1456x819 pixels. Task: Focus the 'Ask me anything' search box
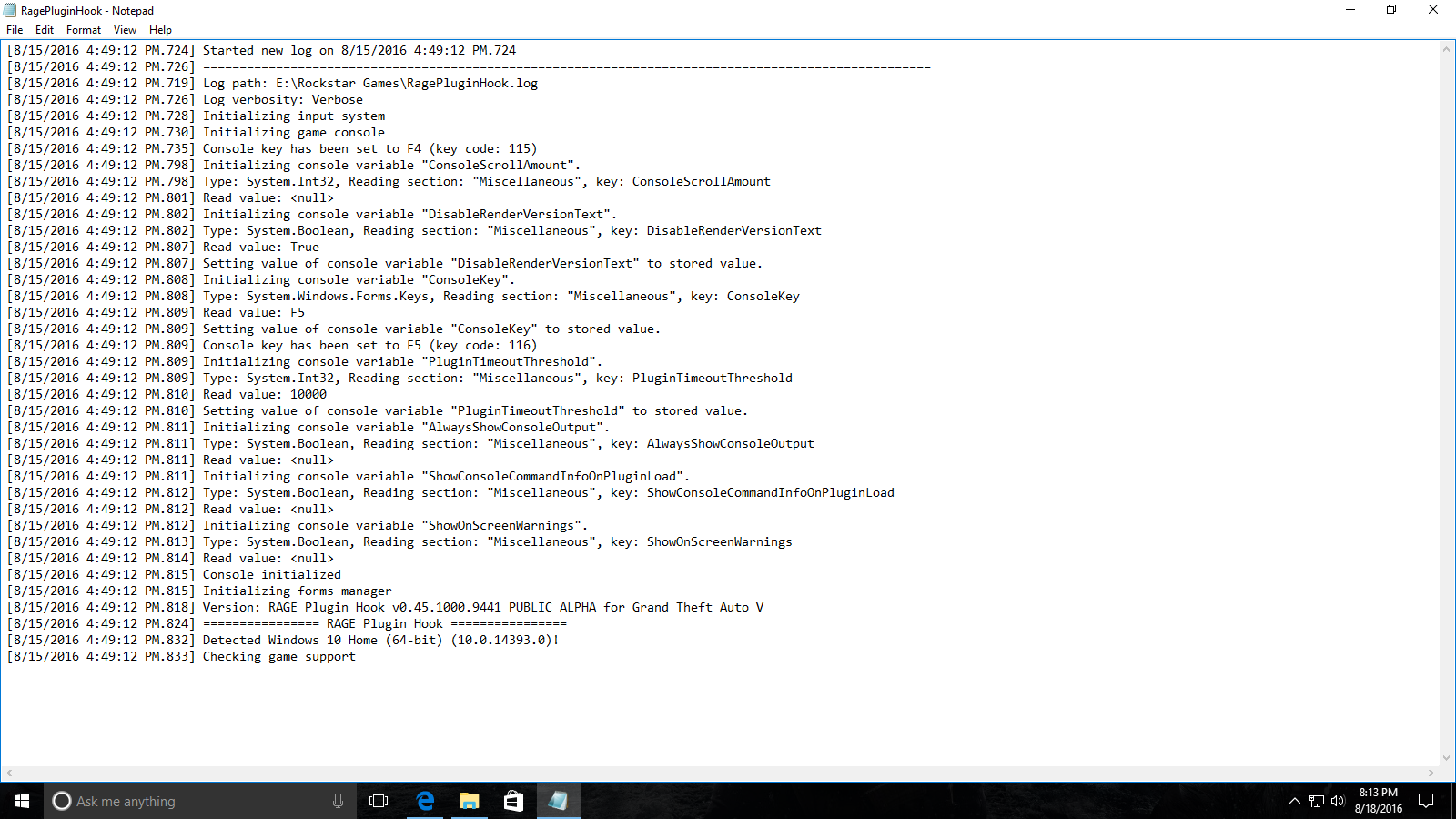pyautogui.click(x=200, y=801)
